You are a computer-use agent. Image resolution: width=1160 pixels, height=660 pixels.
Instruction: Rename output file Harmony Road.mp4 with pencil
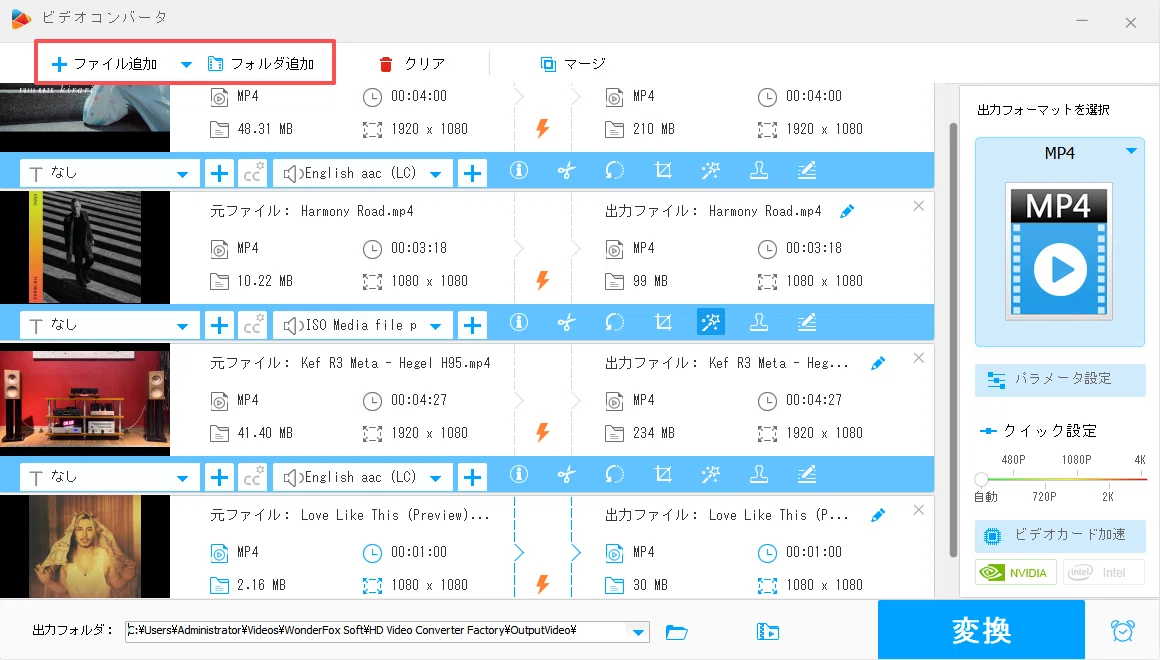[x=847, y=212]
